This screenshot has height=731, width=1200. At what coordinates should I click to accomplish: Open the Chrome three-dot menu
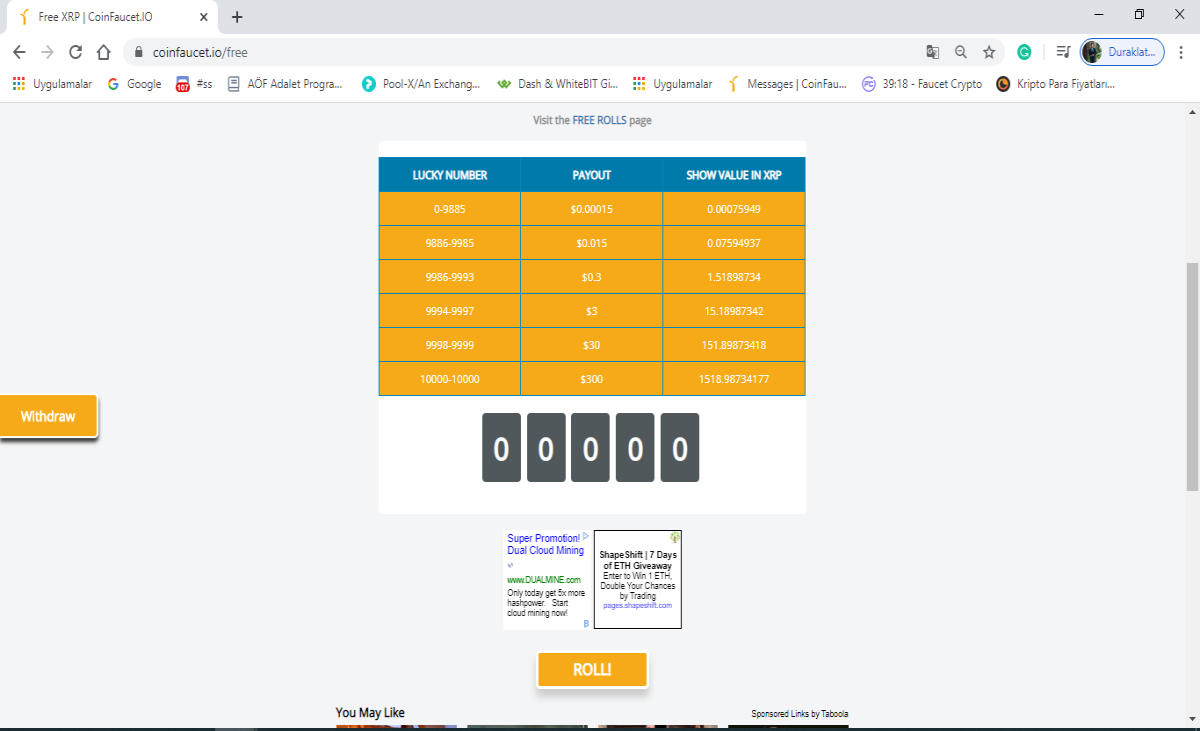tap(1182, 52)
